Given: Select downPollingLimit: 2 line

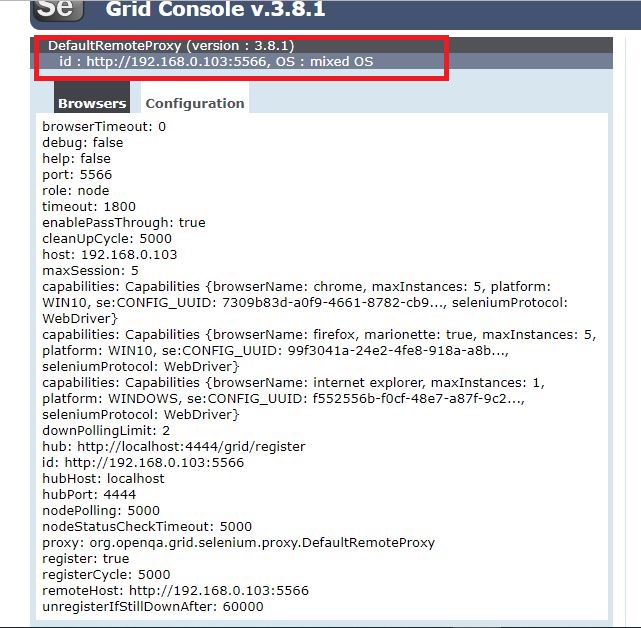Looking at the screenshot, I should 106,430.
